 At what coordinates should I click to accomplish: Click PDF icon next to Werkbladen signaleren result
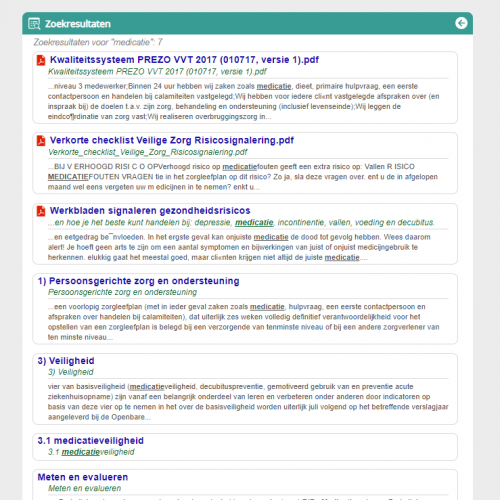click(41, 211)
